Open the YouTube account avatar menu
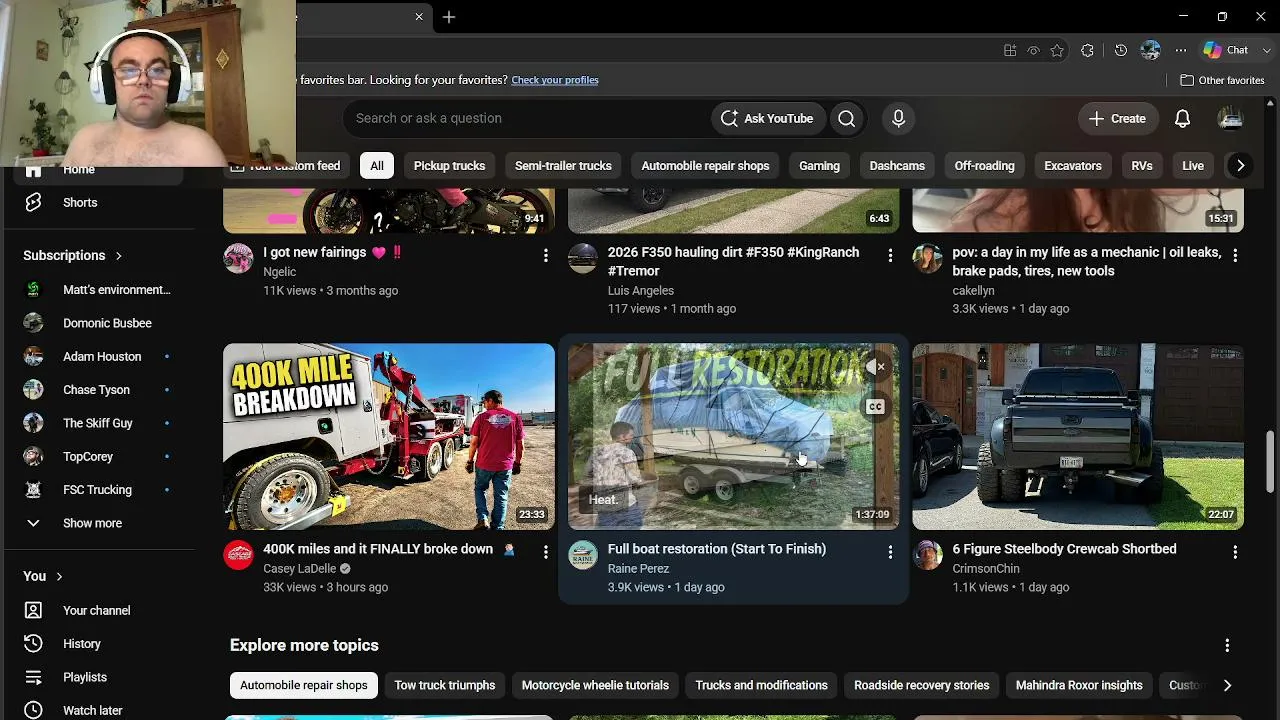Image resolution: width=1280 pixels, height=720 pixels. pos(1230,118)
